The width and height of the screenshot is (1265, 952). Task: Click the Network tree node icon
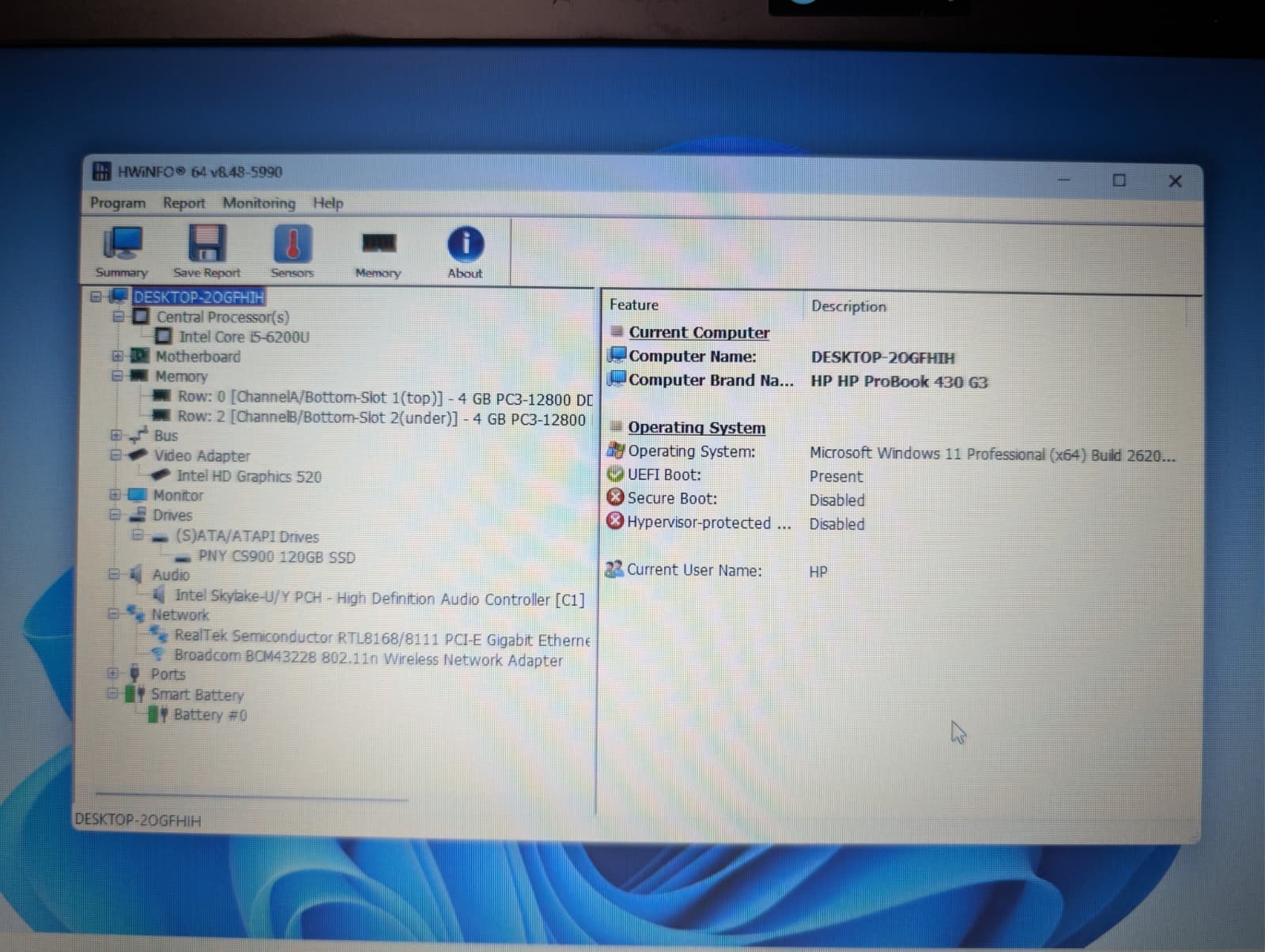point(136,613)
